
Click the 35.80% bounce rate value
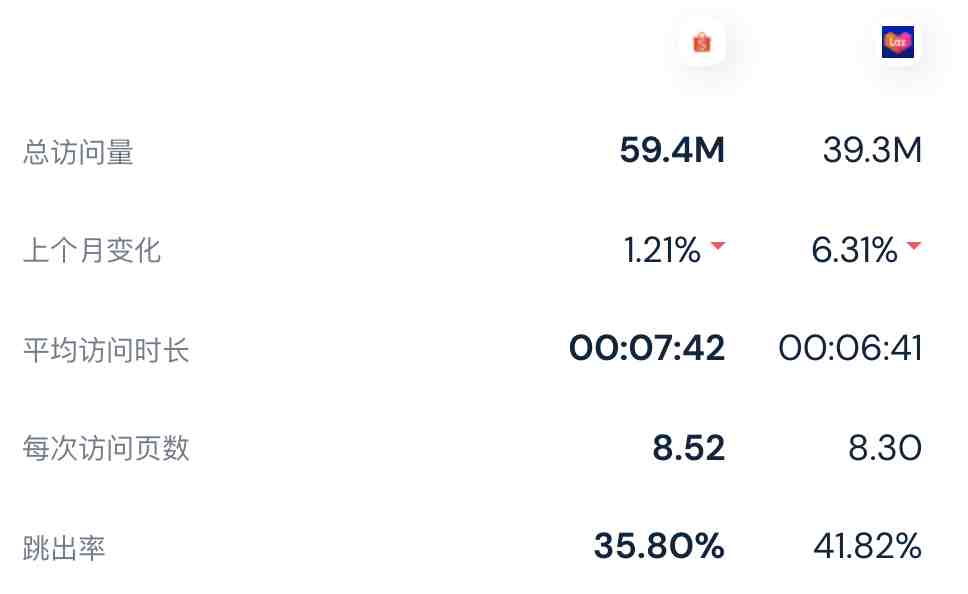coord(659,546)
